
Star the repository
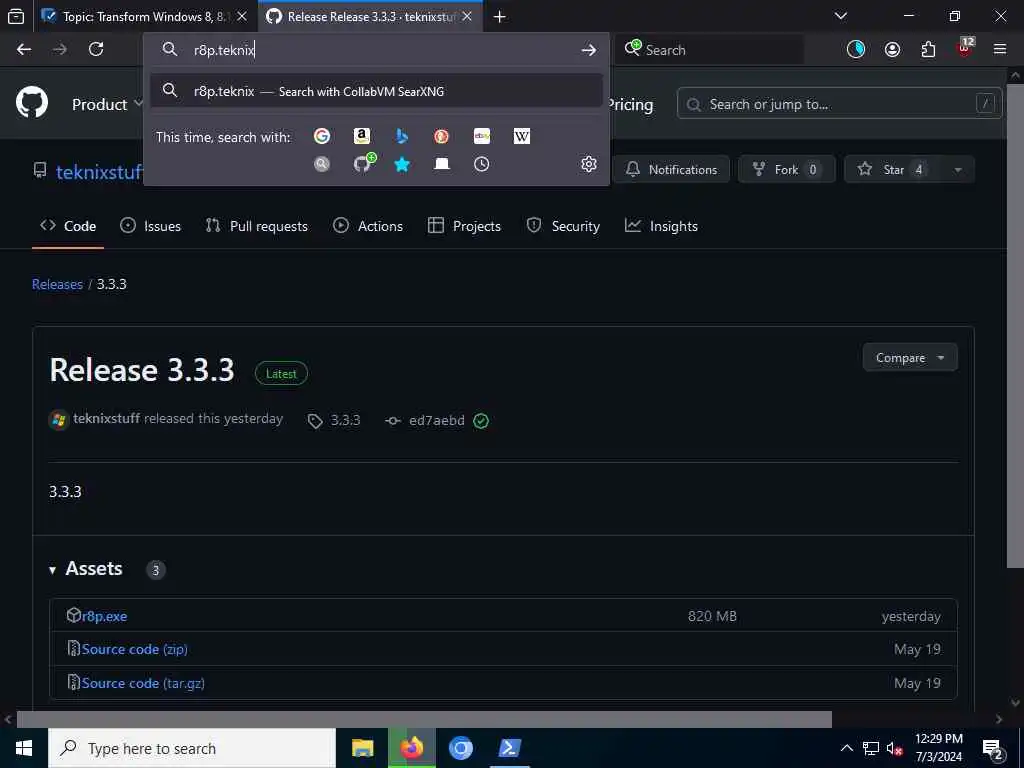coord(893,170)
